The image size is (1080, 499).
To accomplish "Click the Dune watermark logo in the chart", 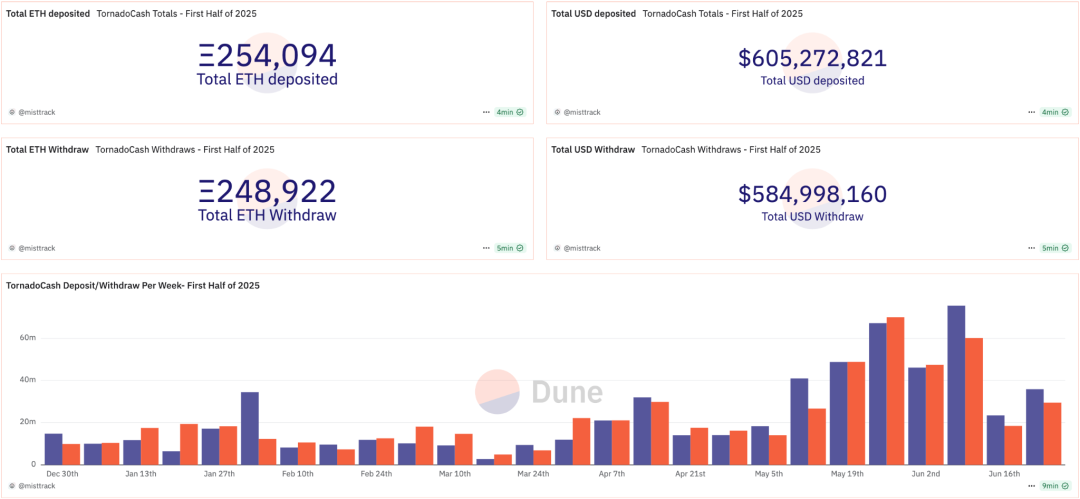I will (540, 392).
